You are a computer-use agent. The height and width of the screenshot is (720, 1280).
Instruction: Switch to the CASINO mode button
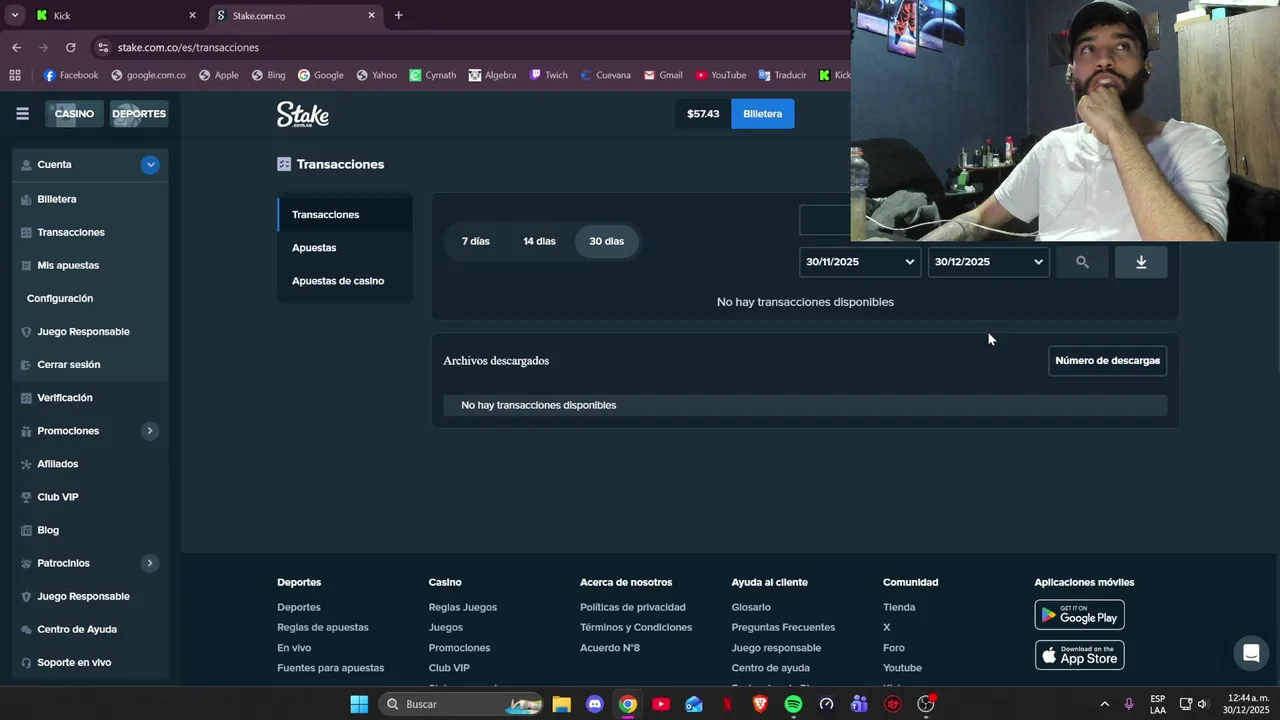(x=74, y=114)
